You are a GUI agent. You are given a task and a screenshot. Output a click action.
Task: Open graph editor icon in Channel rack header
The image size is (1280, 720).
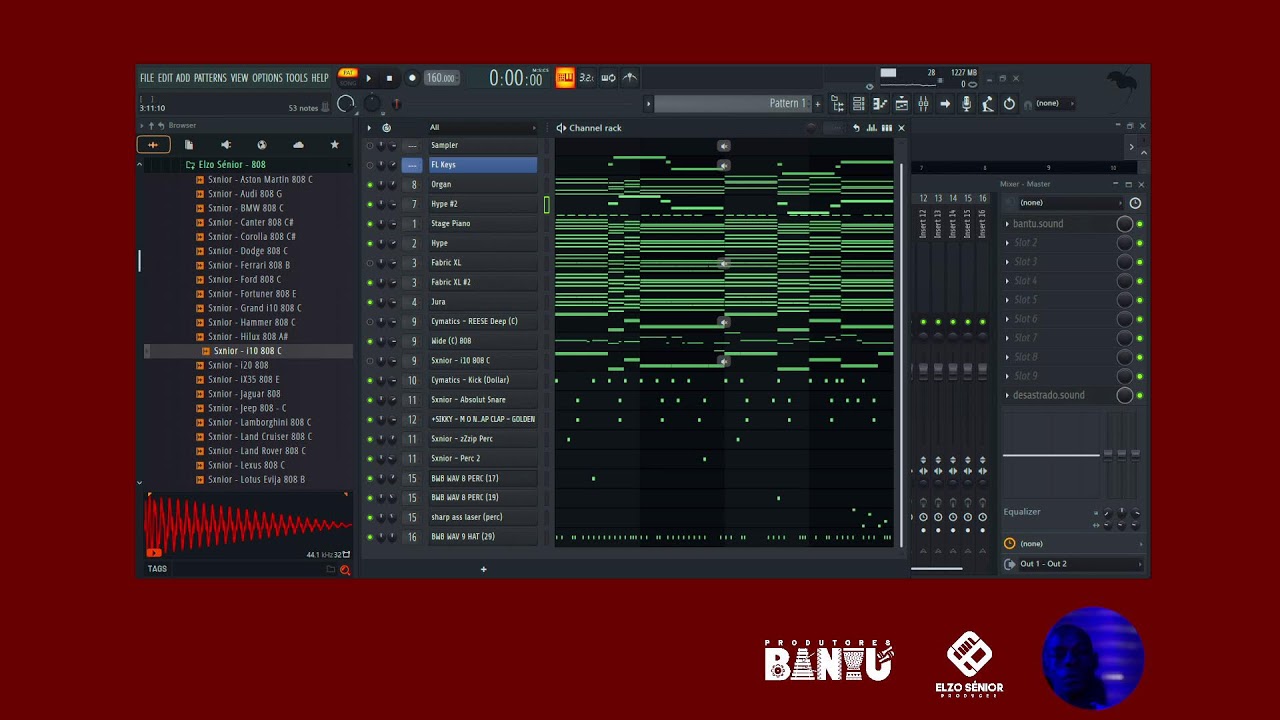872,128
